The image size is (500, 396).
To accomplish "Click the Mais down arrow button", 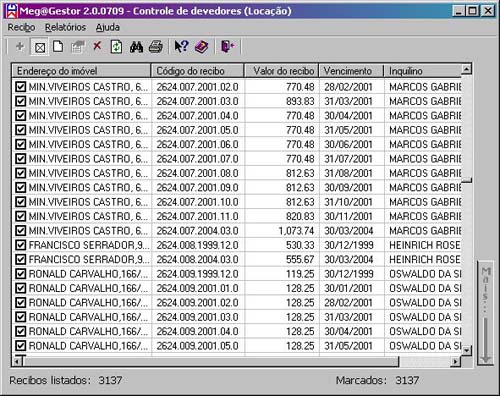I will (x=485, y=314).
